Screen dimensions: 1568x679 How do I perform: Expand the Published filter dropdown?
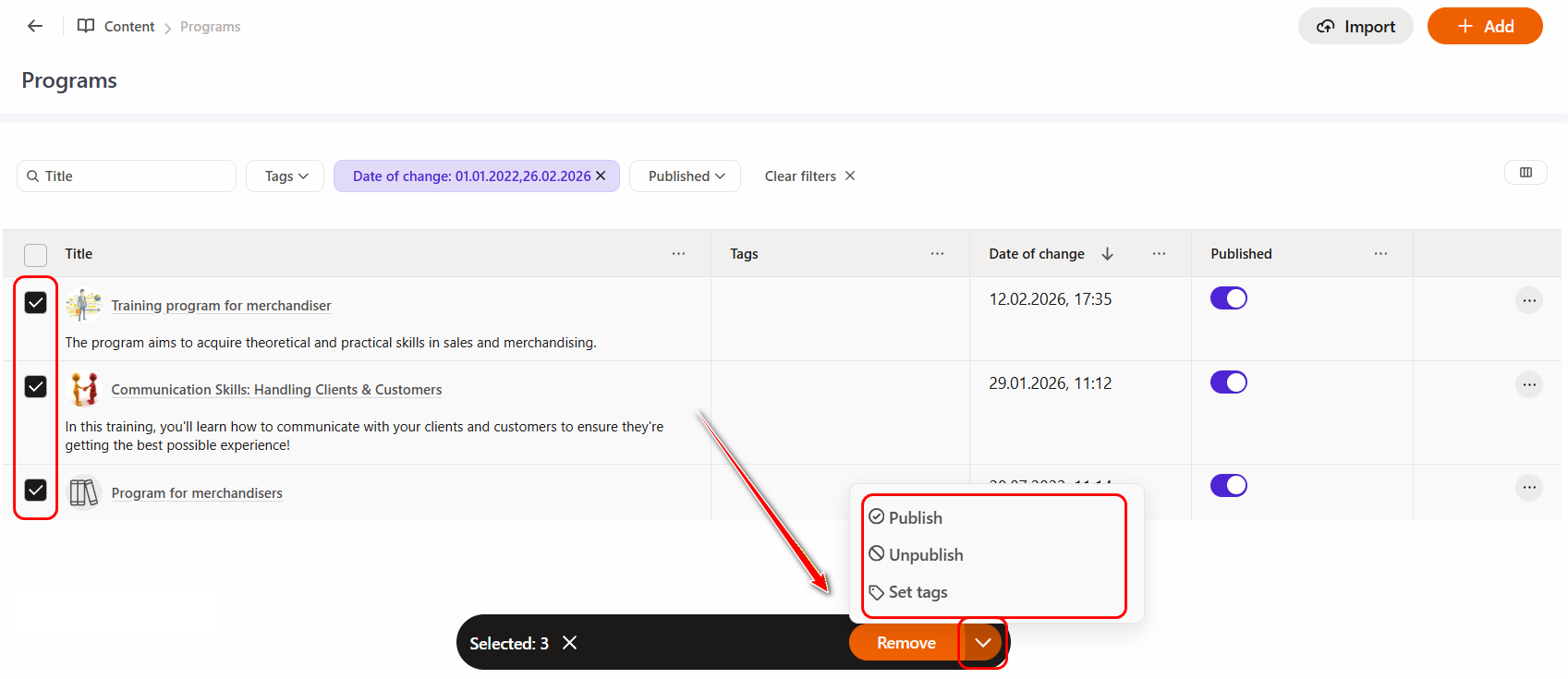pos(686,176)
